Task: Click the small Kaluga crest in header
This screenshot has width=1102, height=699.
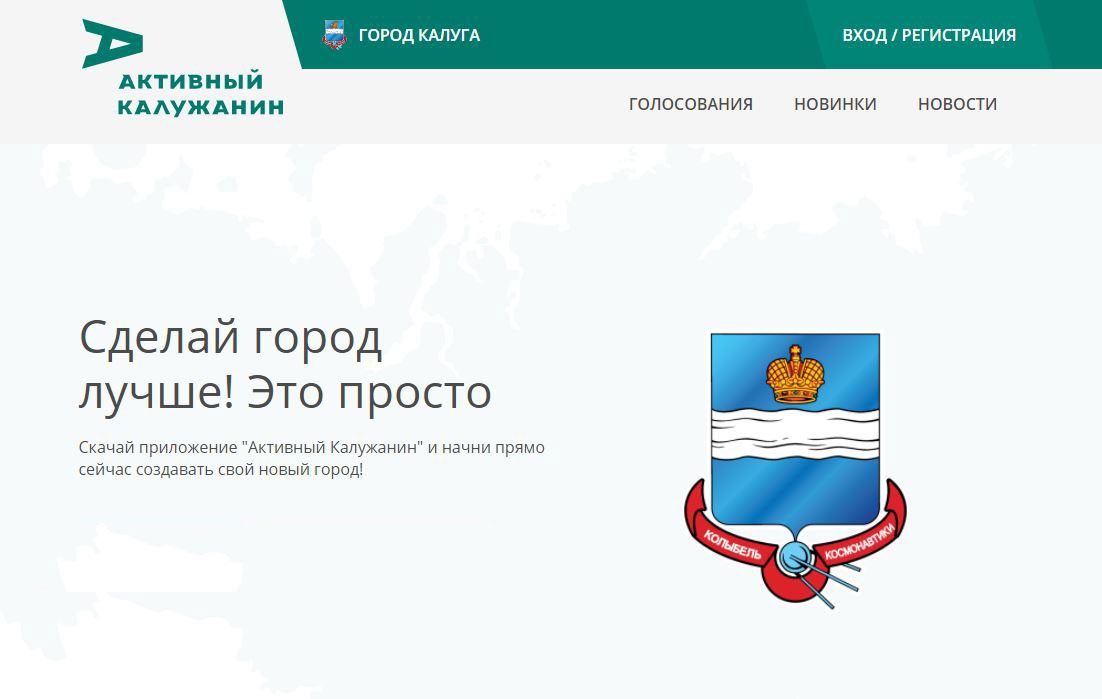Action: [x=334, y=35]
